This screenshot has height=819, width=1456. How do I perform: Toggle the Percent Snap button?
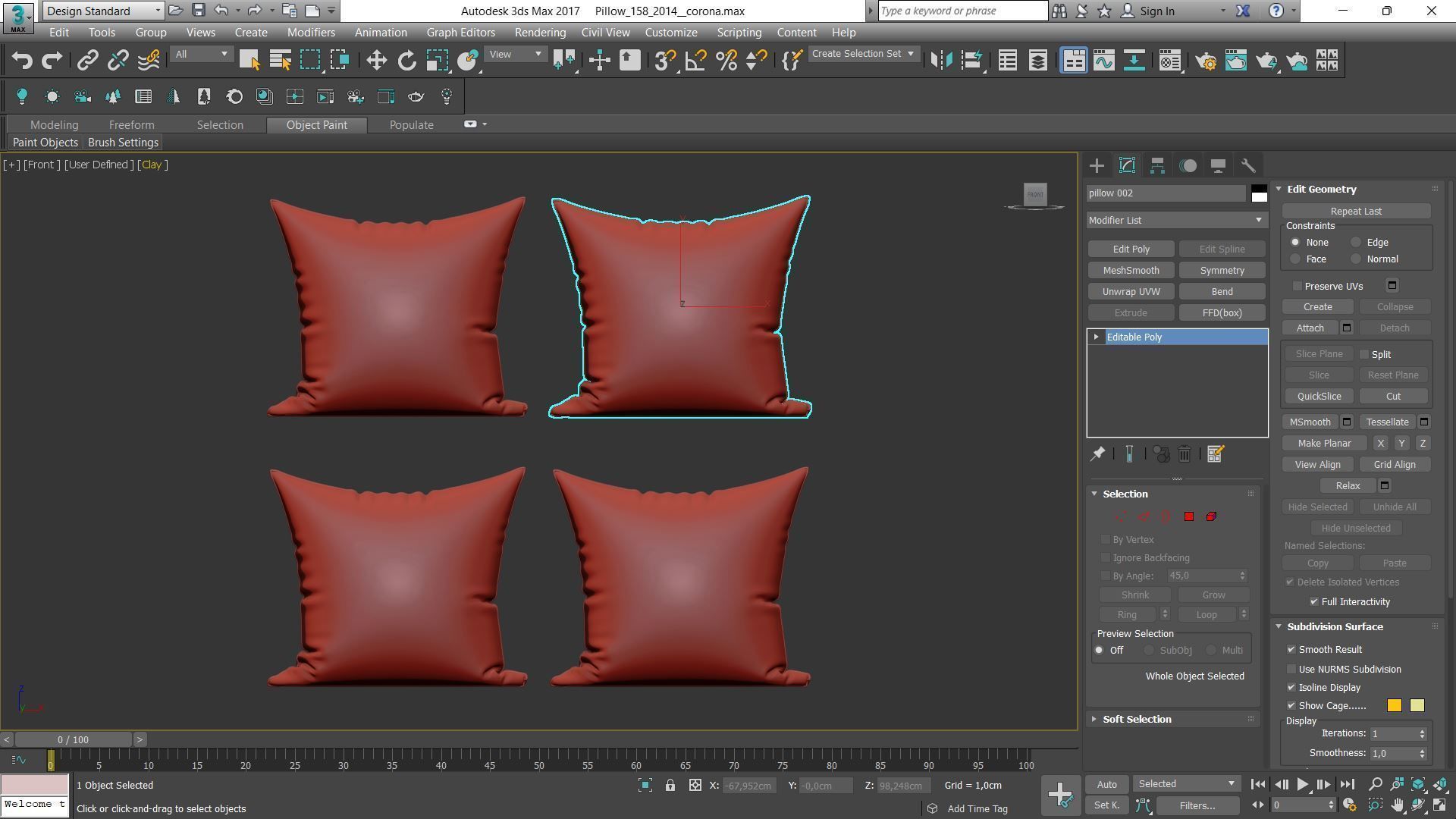726,61
